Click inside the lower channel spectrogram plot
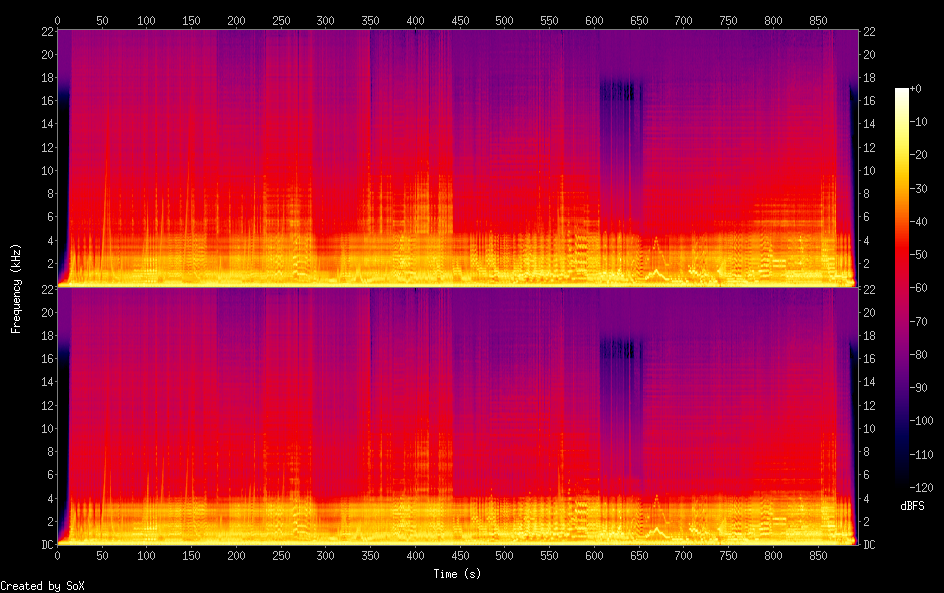 457,416
